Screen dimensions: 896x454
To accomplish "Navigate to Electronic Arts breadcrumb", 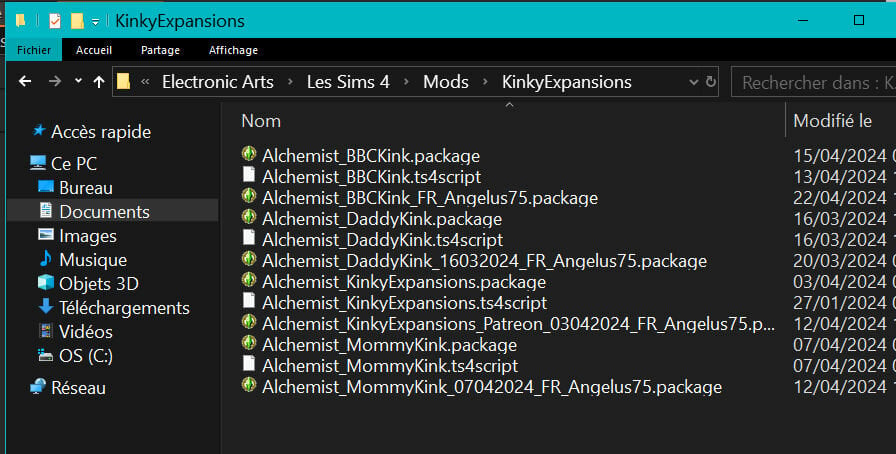I will click(218, 82).
